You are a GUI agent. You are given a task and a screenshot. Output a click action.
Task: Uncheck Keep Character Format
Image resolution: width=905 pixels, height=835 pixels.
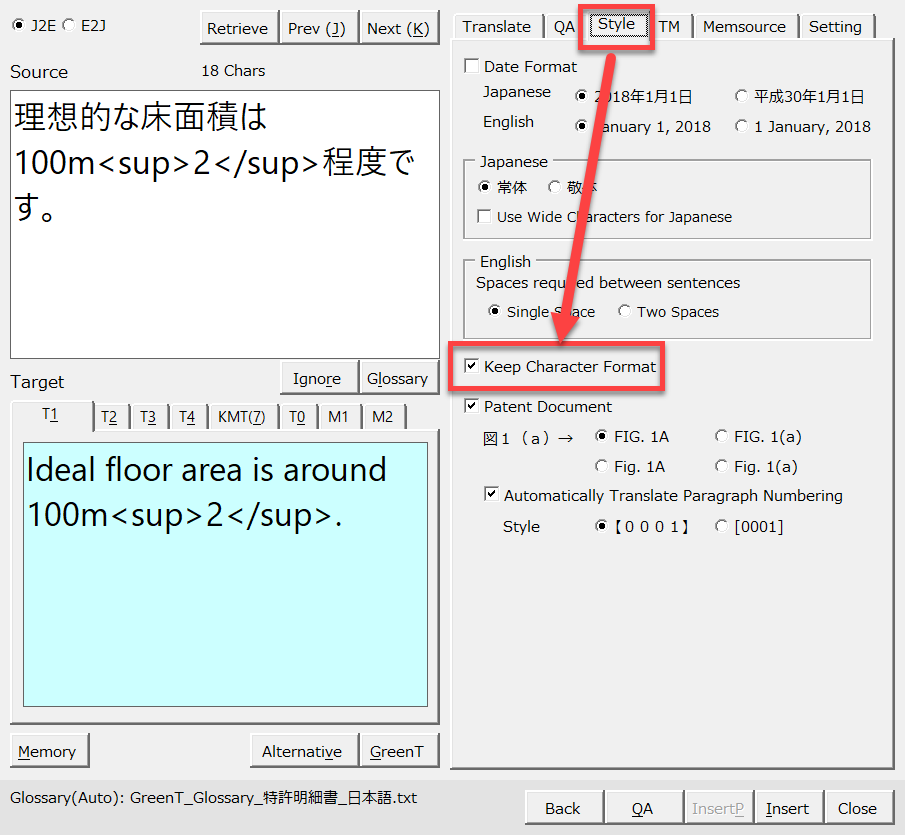click(x=472, y=367)
